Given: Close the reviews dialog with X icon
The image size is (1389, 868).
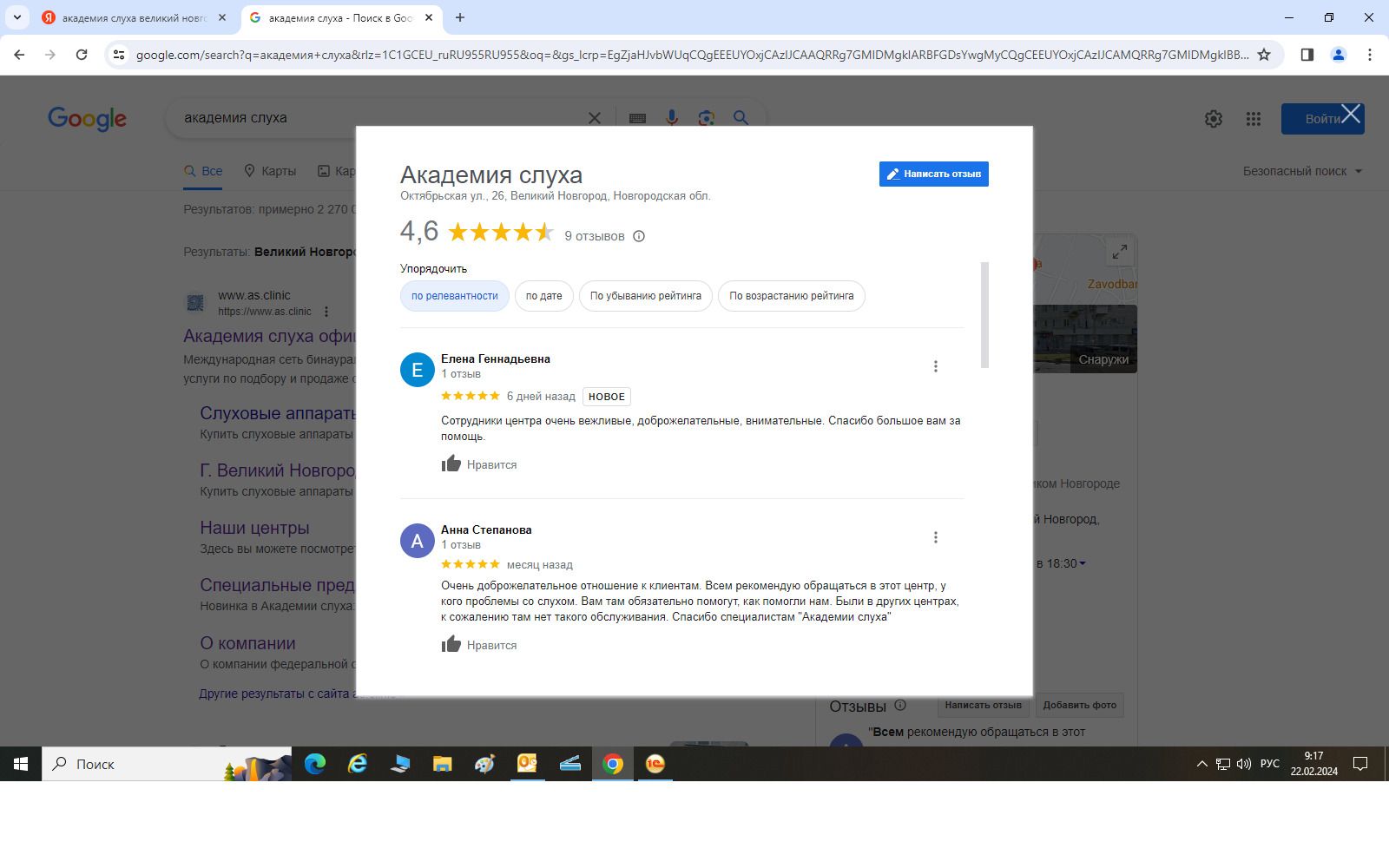Looking at the screenshot, I should click(x=1351, y=115).
